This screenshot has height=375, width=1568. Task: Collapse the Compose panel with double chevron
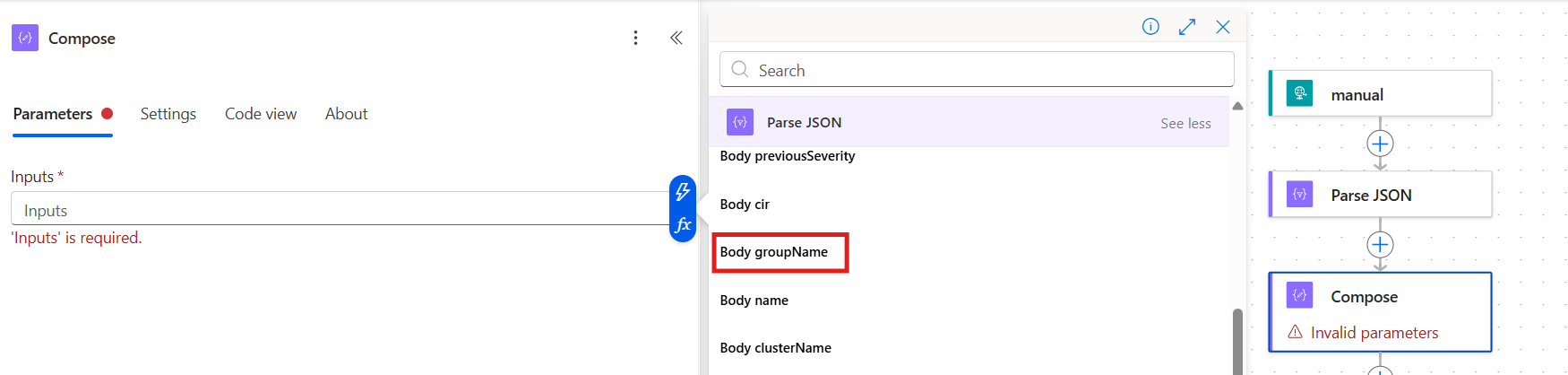pos(676,38)
